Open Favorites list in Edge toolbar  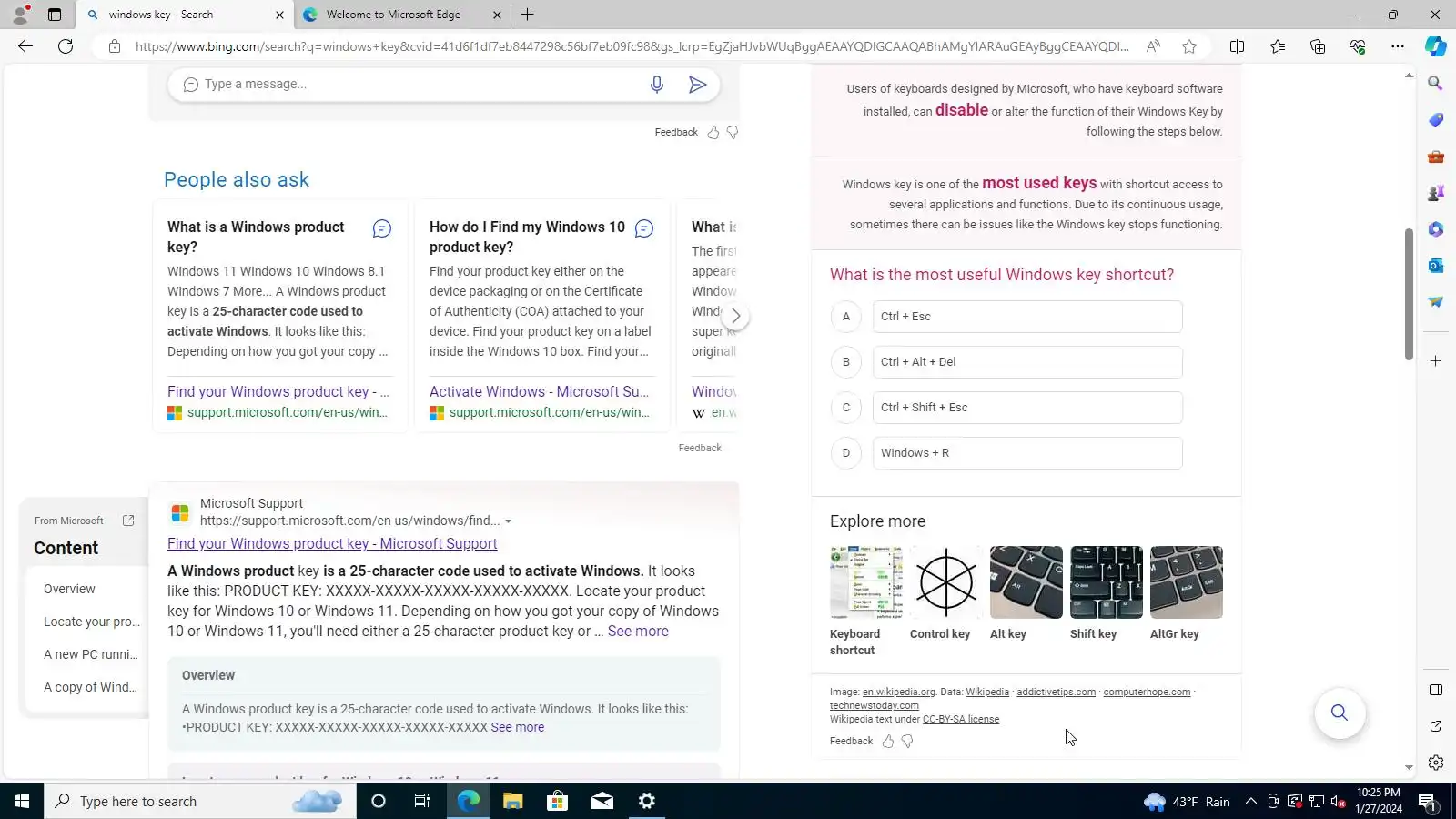1278,46
